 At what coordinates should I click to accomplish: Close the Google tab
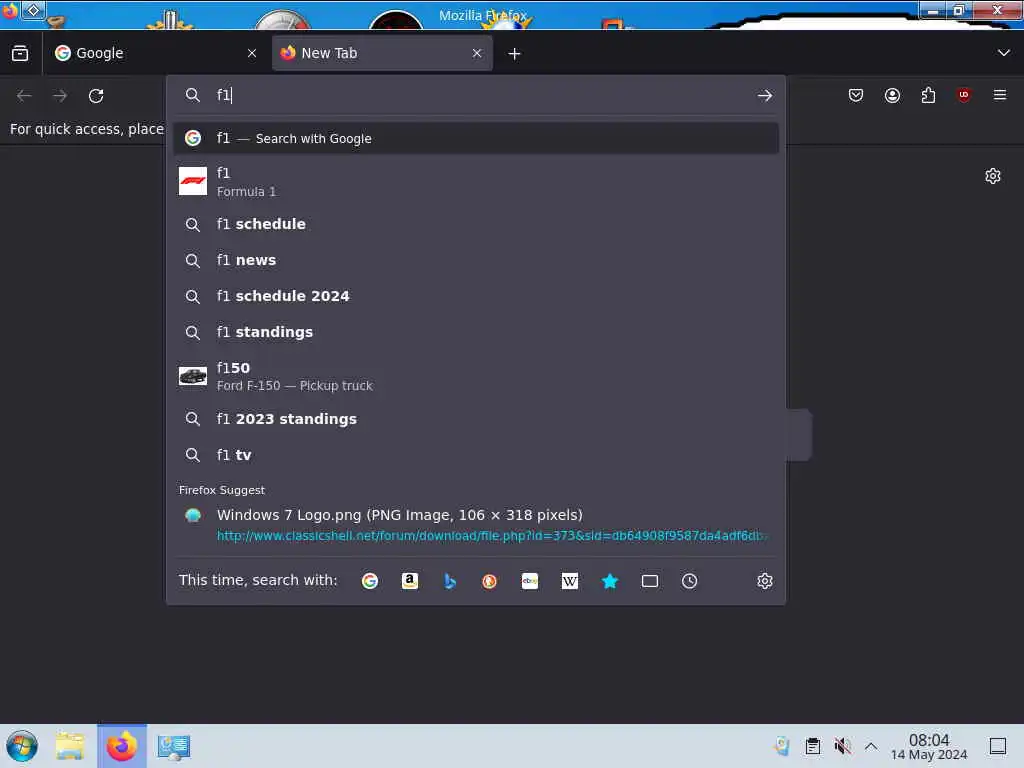[252, 54]
